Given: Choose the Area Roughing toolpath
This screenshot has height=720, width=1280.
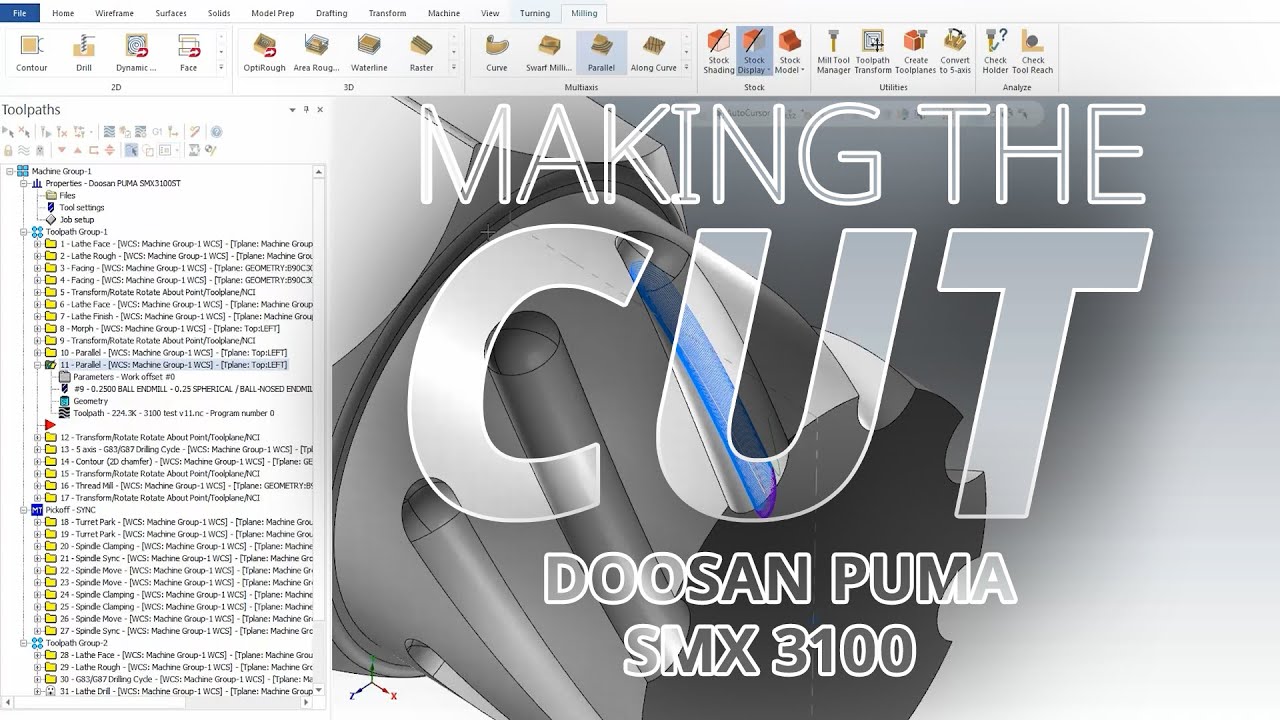Looking at the screenshot, I should [316, 52].
